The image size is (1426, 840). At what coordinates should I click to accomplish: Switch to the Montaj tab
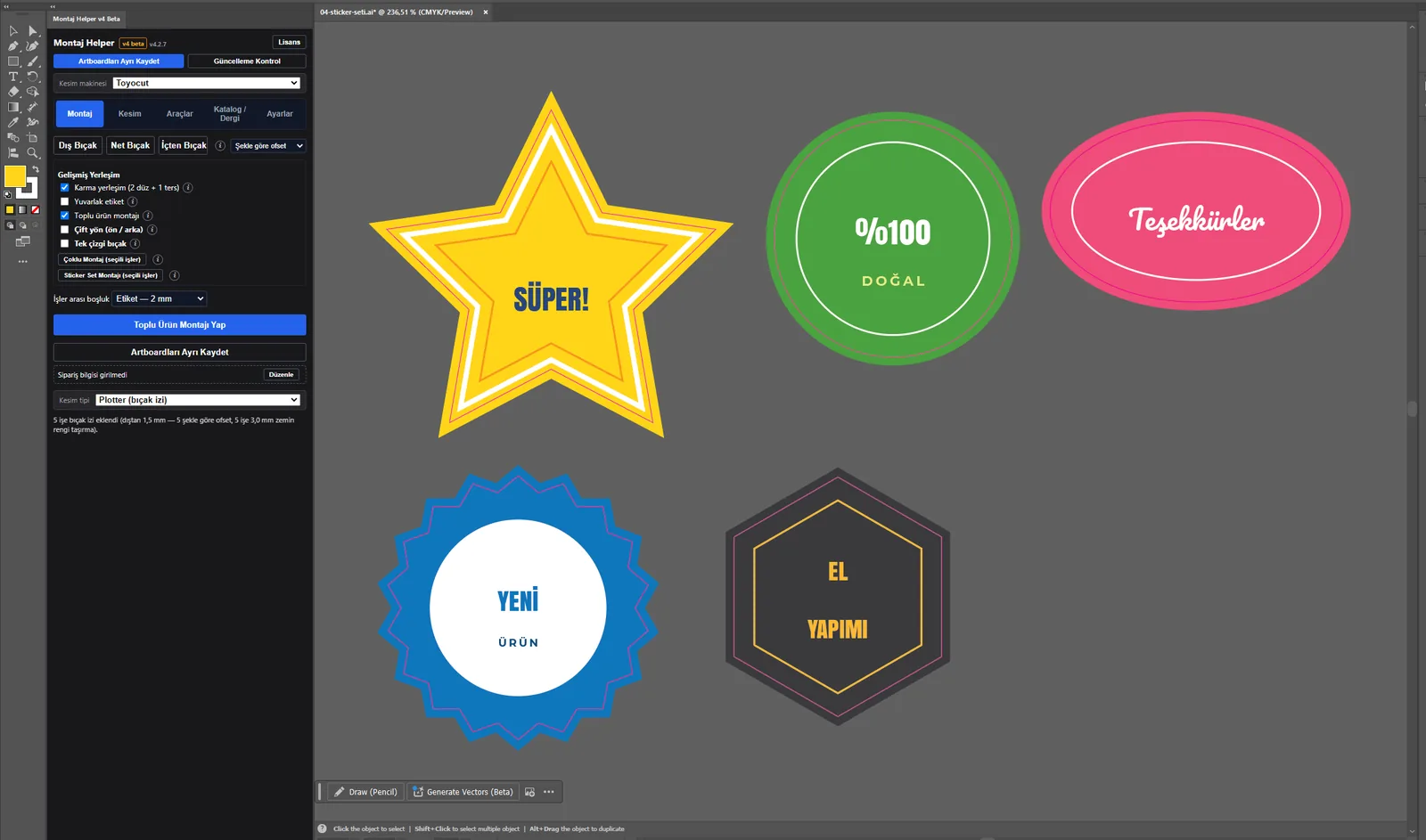(79, 114)
